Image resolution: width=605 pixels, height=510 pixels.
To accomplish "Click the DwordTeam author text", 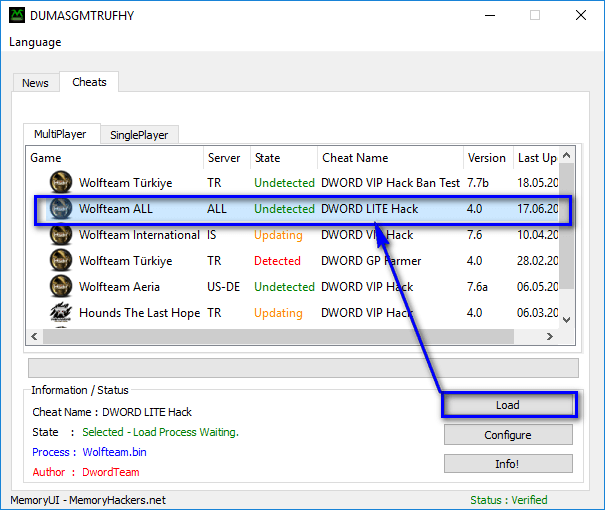I will point(111,472).
